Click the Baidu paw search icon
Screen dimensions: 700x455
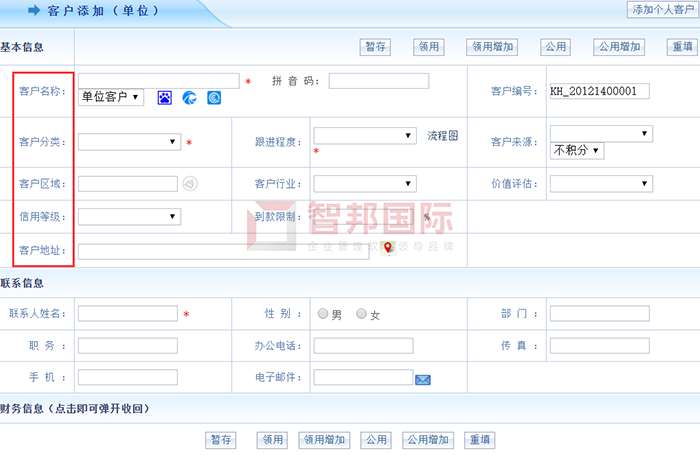[x=165, y=97]
